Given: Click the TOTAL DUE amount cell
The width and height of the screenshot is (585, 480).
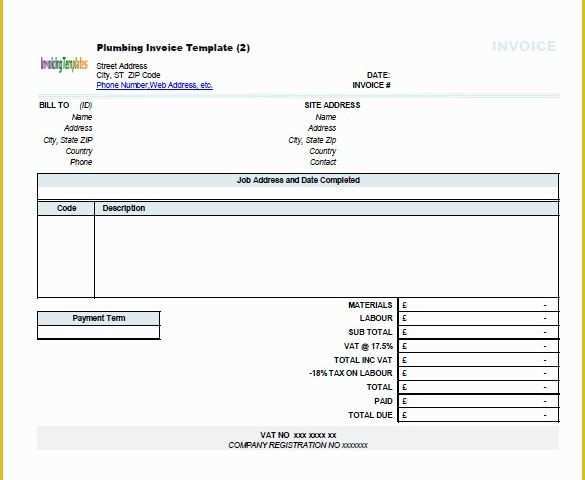Looking at the screenshot, I should point(478,415).
